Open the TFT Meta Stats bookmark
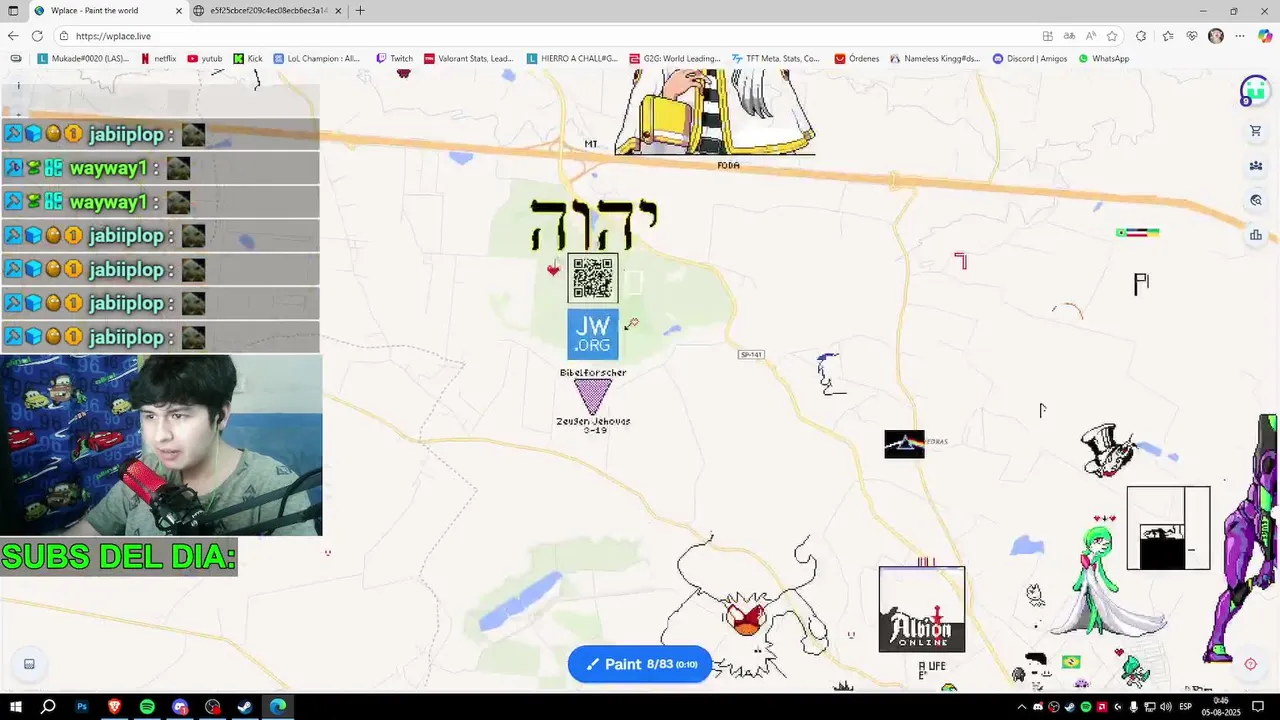 [x=775, y=59]
